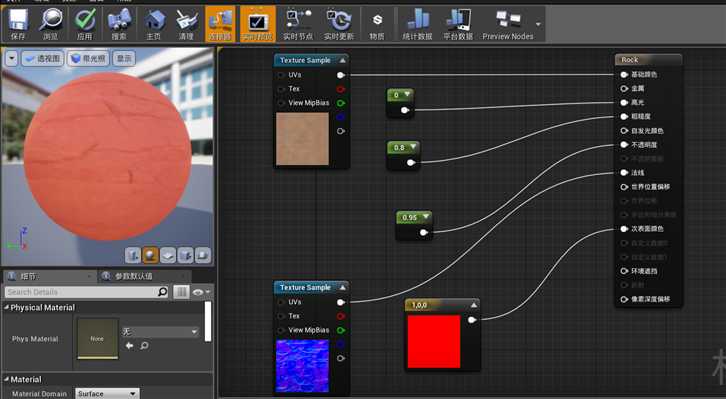Click the Search Details input field
This screenshot has height=399, width=726.
tap(81, 292)
